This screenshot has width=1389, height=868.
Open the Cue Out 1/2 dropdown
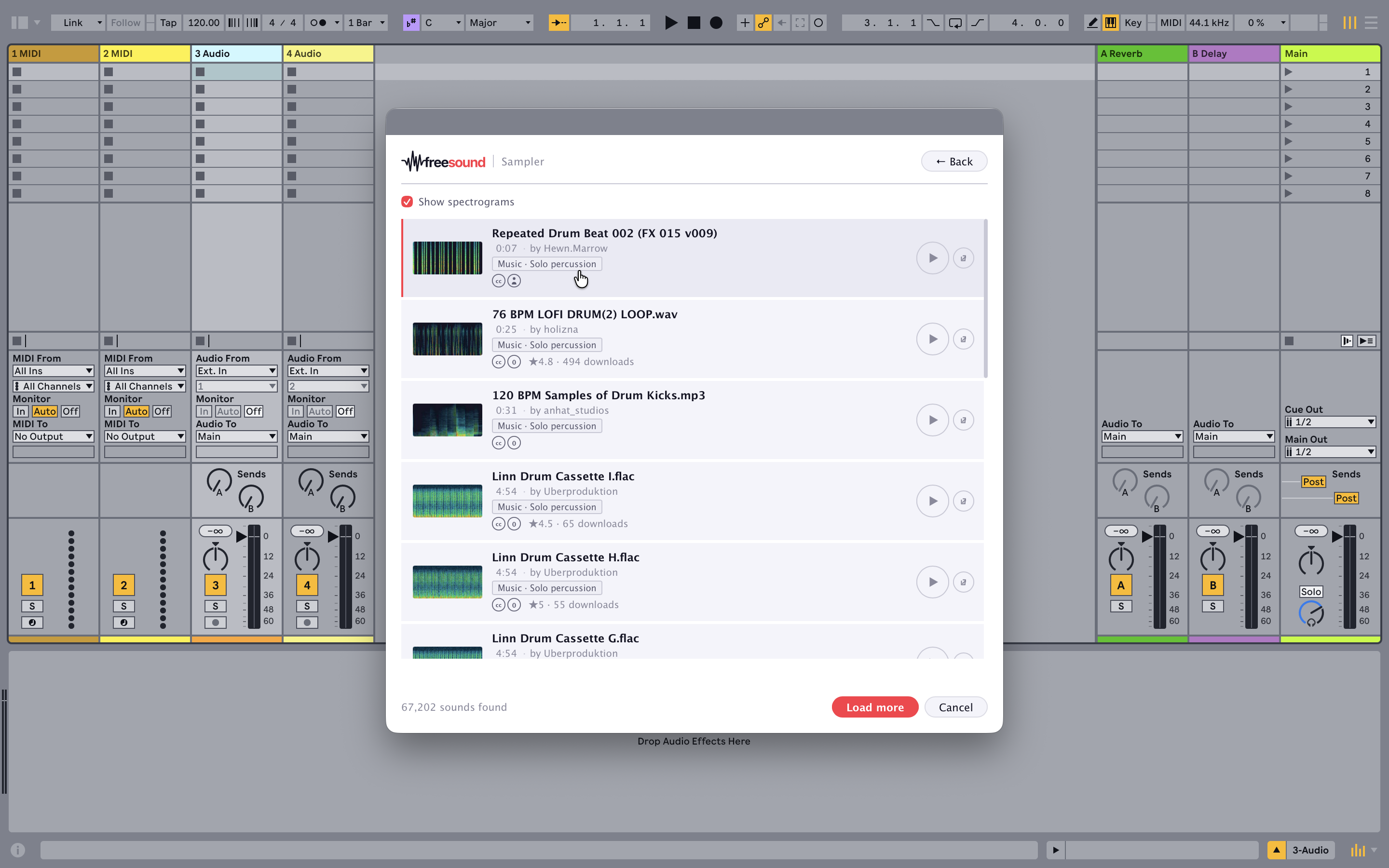point(1330,422)
